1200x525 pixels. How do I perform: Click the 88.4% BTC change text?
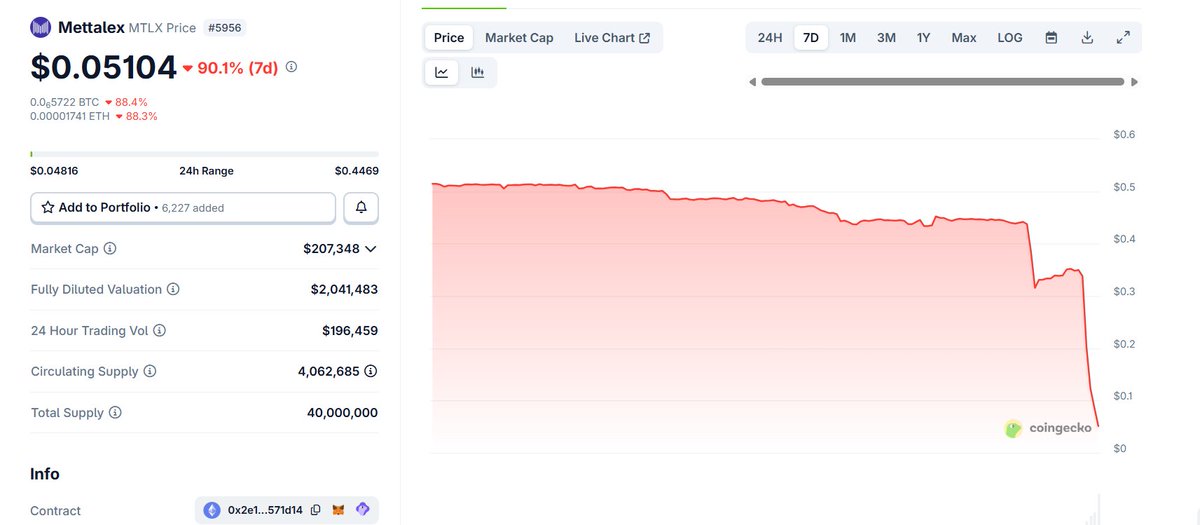(x=132, y=102)
